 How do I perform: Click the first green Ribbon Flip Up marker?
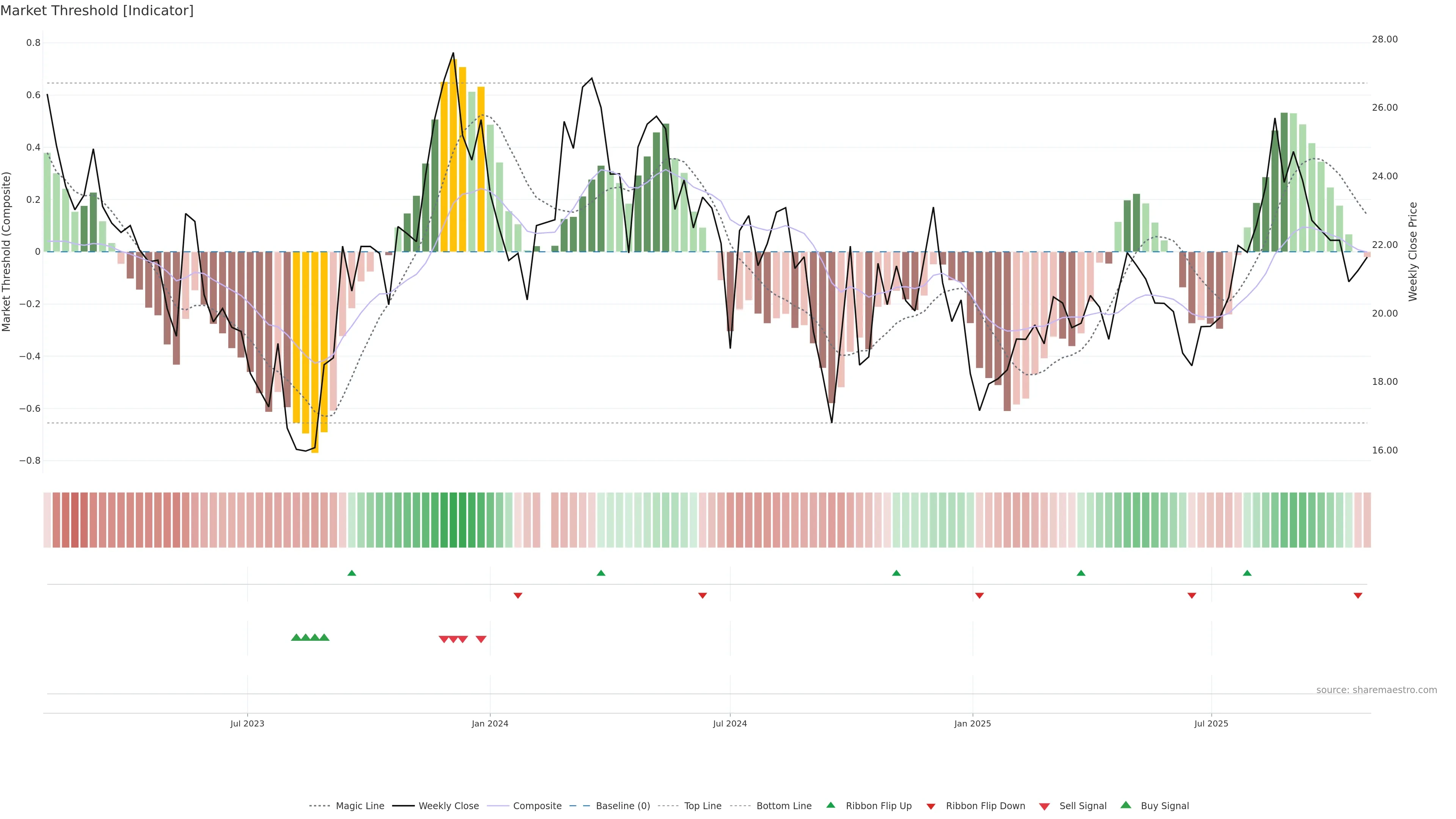pos(351,573)
